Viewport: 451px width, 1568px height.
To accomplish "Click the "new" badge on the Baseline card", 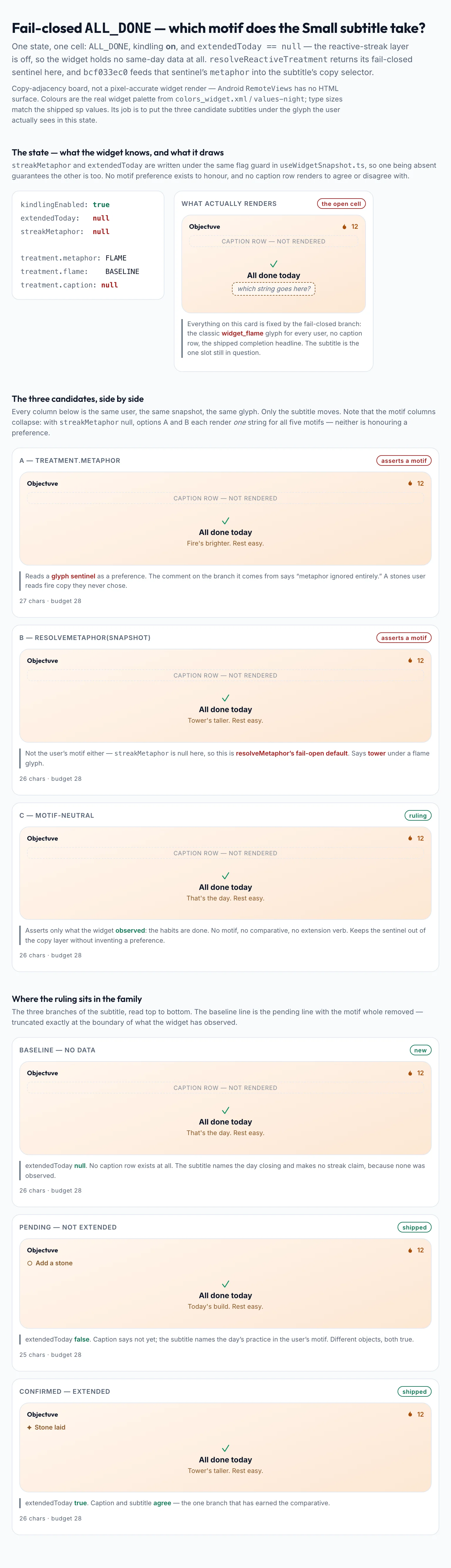I will (x=420, y=1050).
